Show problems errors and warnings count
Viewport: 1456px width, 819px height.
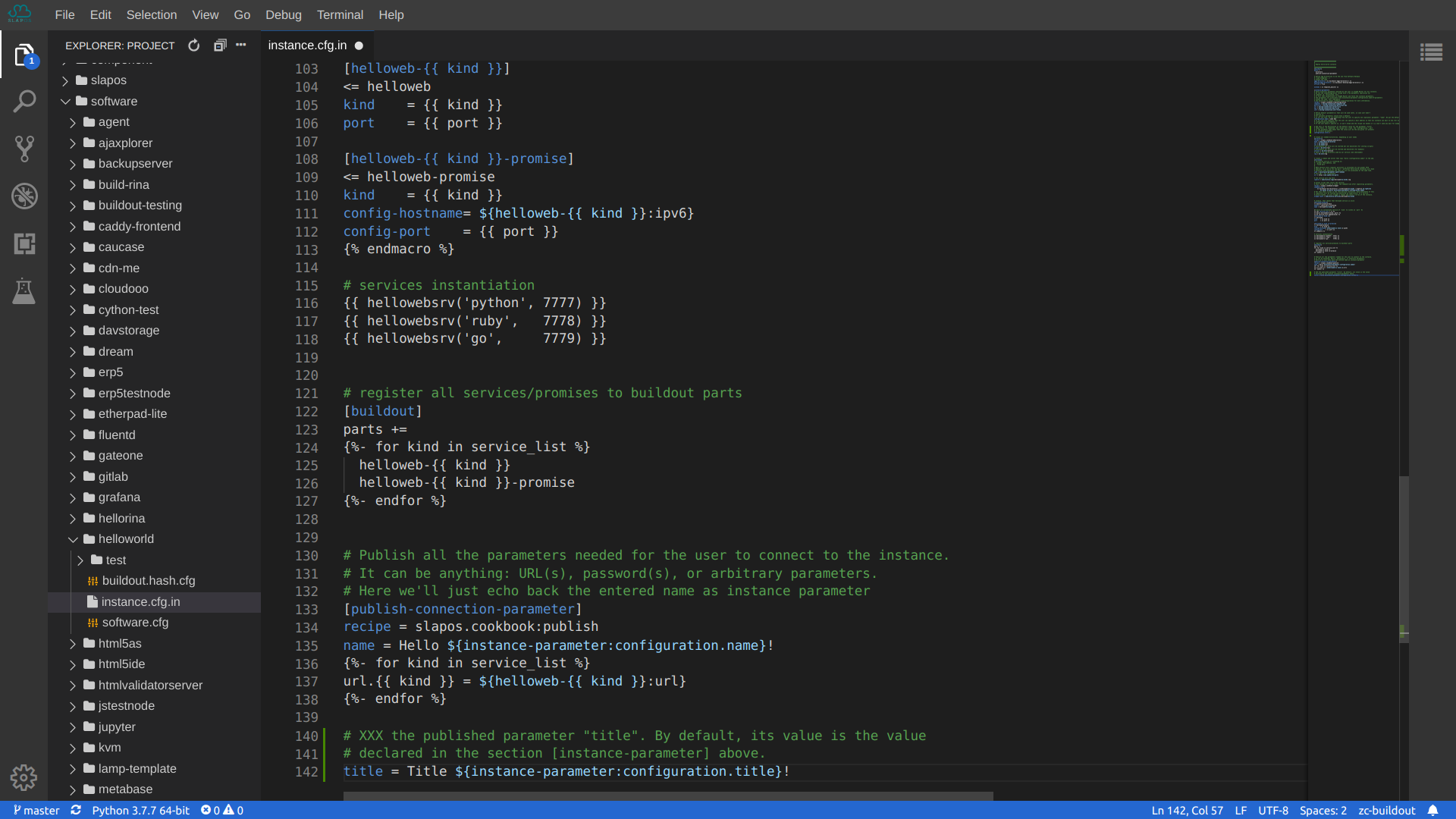pyautogui.click(x=222, y=810)
